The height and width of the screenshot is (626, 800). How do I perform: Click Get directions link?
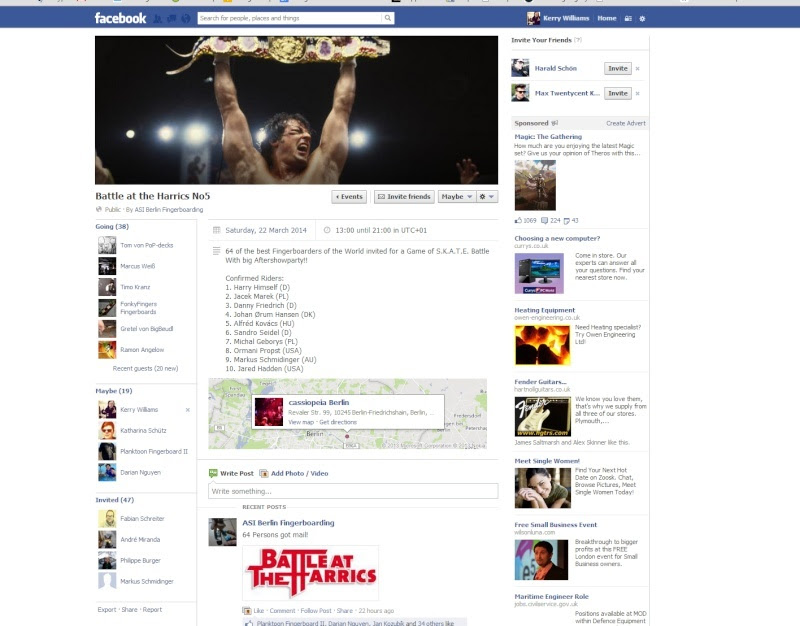pyautogui.click(x=338, y=422)
